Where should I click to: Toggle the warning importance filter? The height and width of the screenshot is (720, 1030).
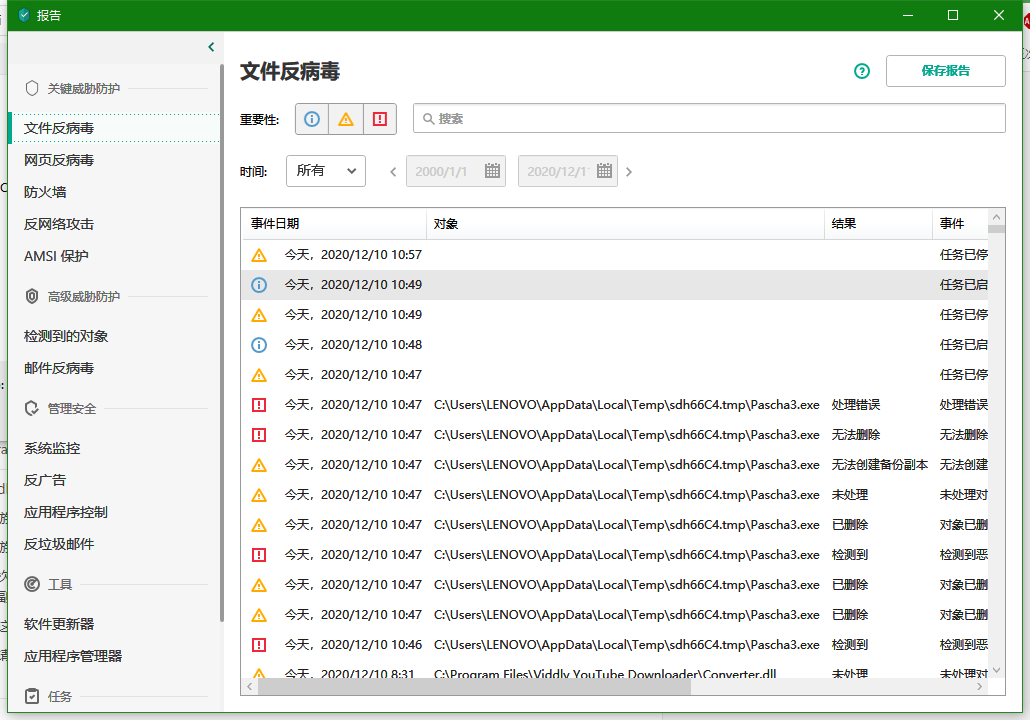(x=346, y=119)
